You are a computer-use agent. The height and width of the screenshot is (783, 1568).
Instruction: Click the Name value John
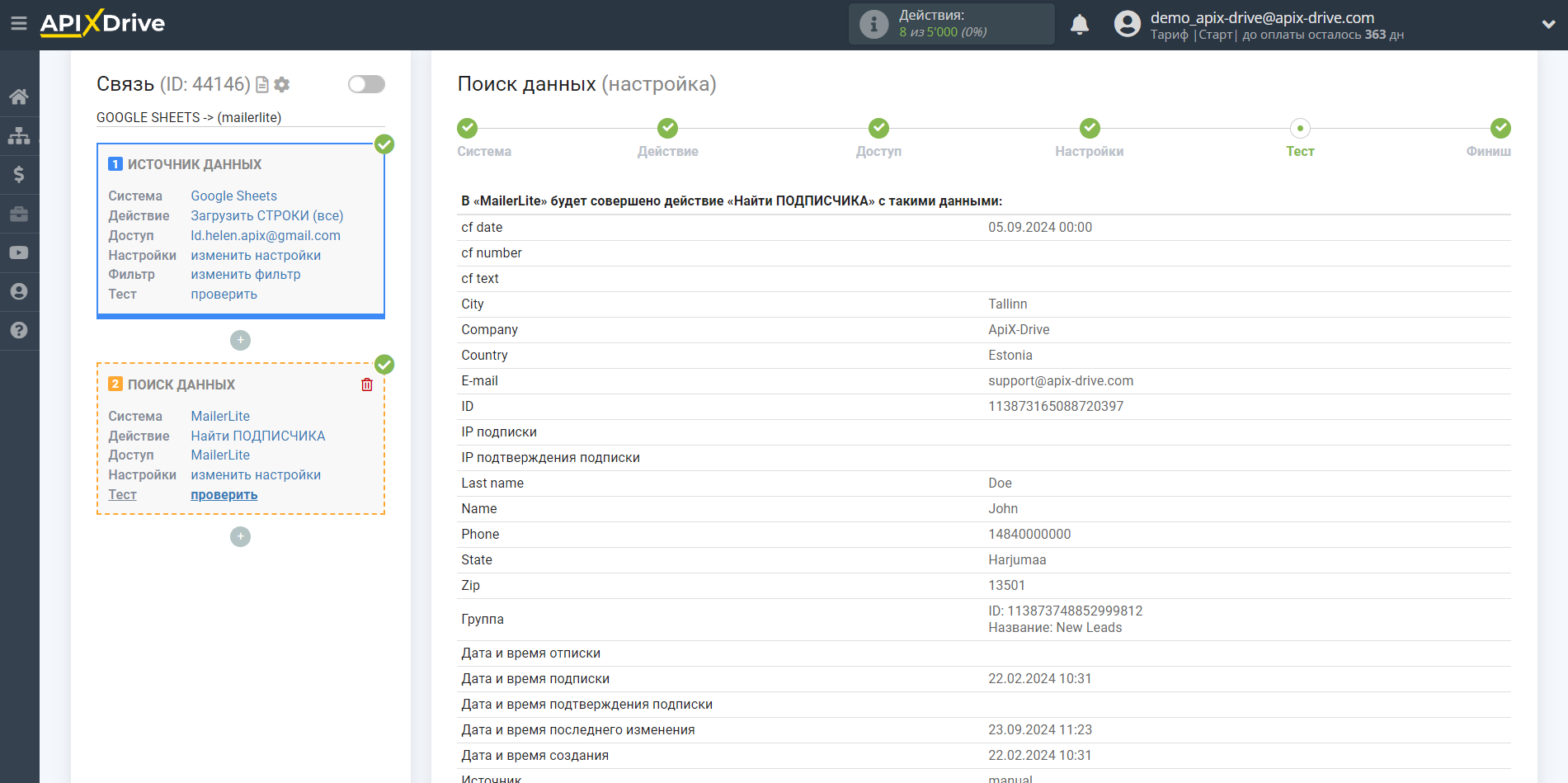click(x=1003, y=508)
